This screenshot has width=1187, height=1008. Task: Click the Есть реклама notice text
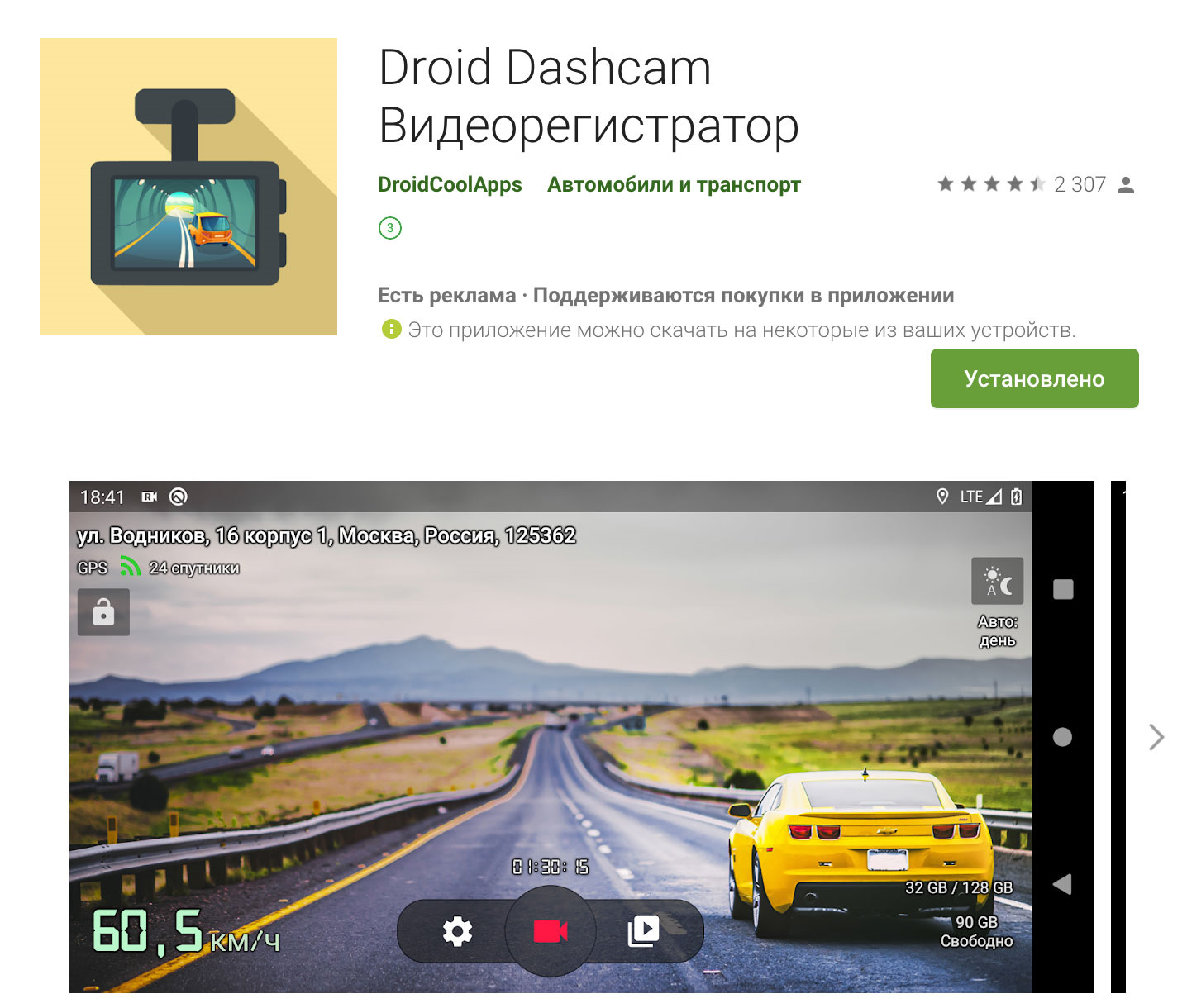(x=446, y=295)
